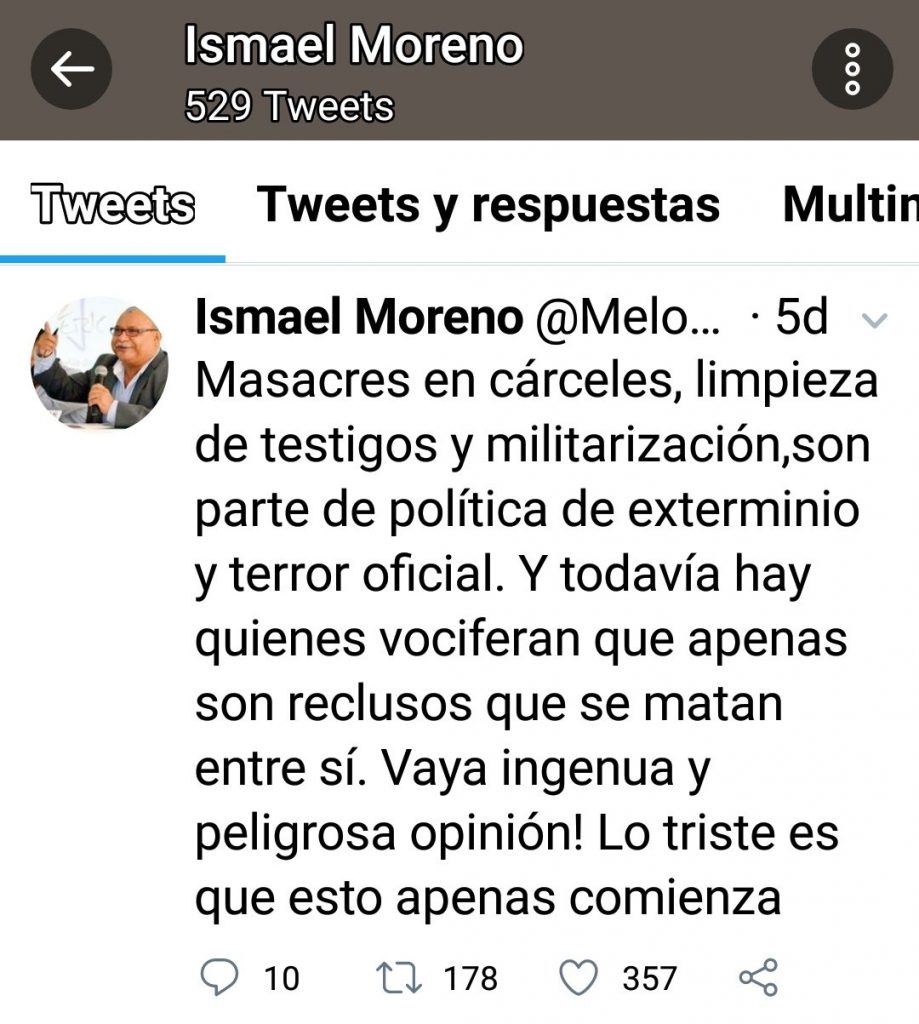Image resolution: width=919 pixels, height=1024 pixels.
Task: Open the partially visible Multimedia tab
Action: click(x=850, y=204)
